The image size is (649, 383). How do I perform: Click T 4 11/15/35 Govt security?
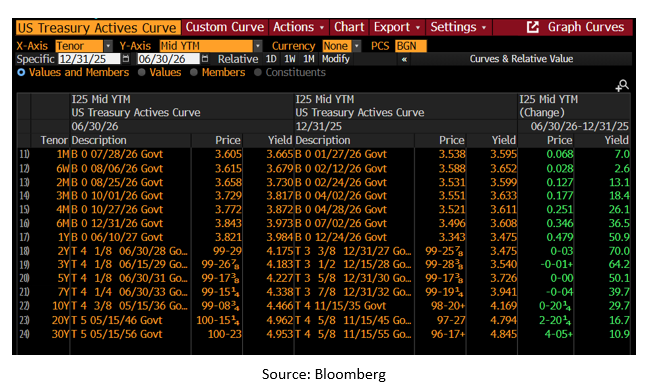[x=341, y=306]
